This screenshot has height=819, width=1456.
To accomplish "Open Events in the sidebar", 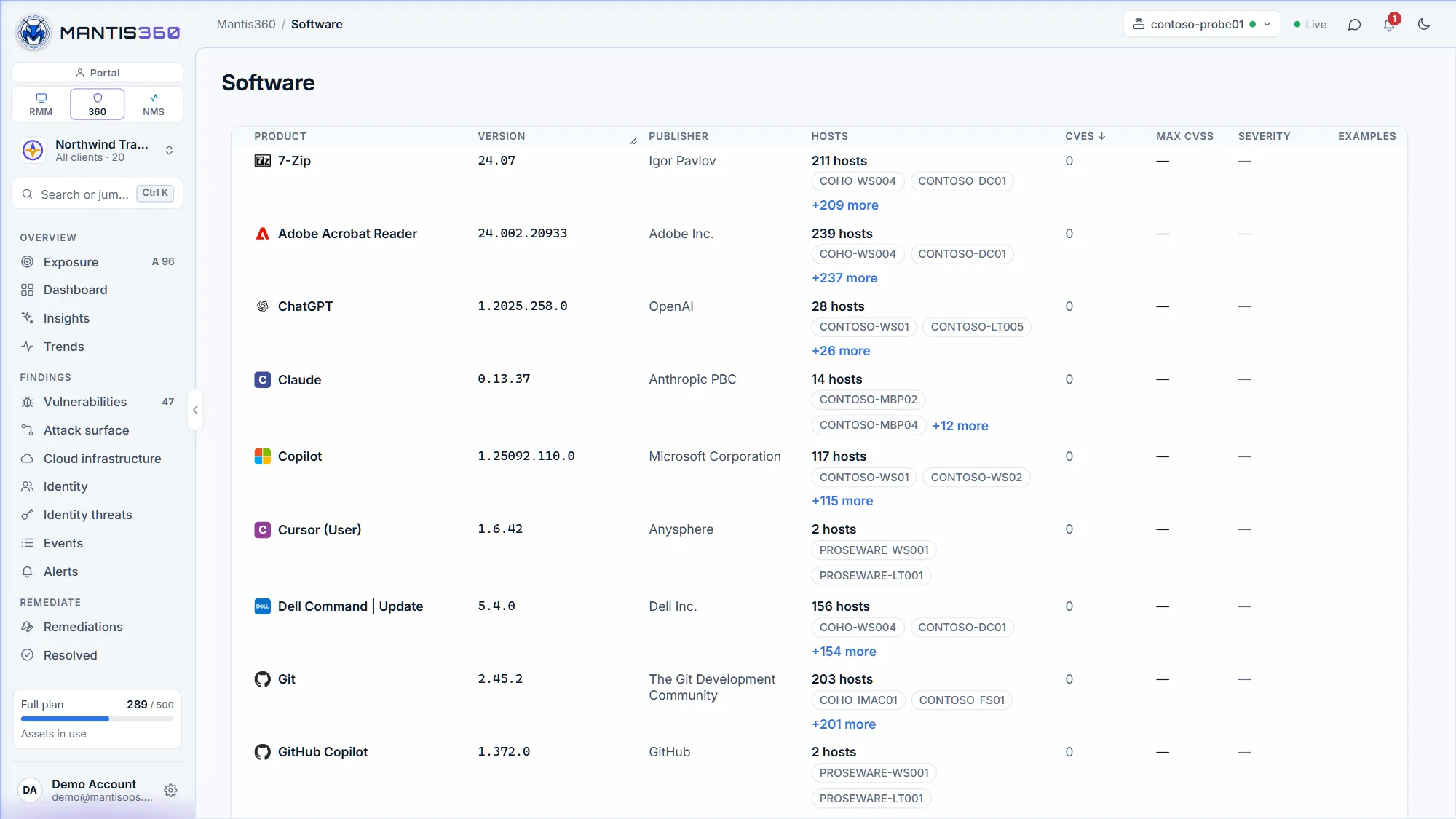I will (98, 543).
